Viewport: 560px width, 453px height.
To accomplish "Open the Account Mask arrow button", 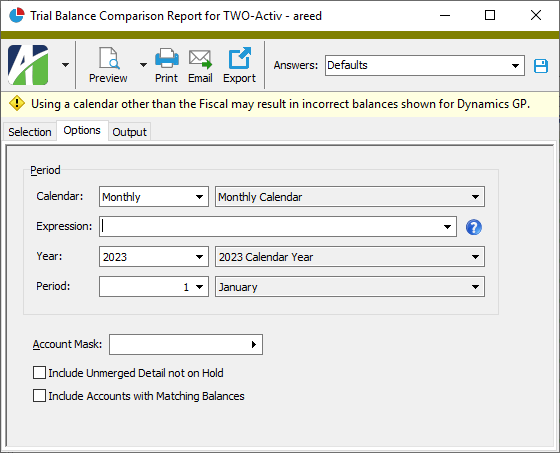I will (x=254, y=344).
